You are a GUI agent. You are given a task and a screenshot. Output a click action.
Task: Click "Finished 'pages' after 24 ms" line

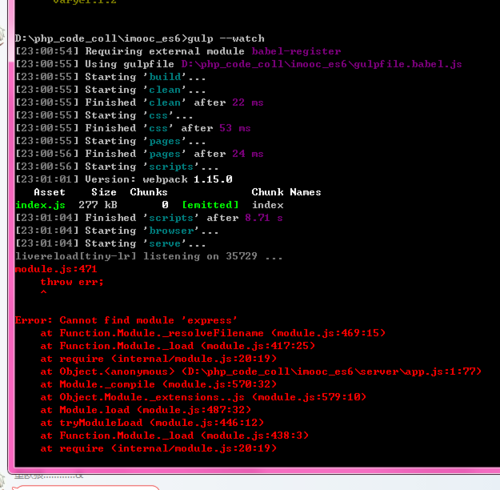(x=139, y=154)
